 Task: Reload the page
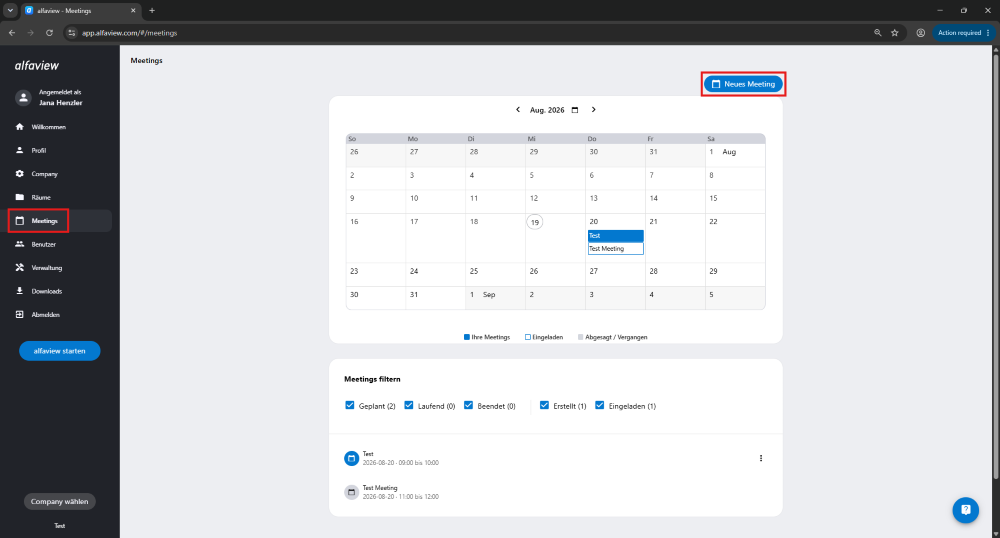click(x=49, y=33)
